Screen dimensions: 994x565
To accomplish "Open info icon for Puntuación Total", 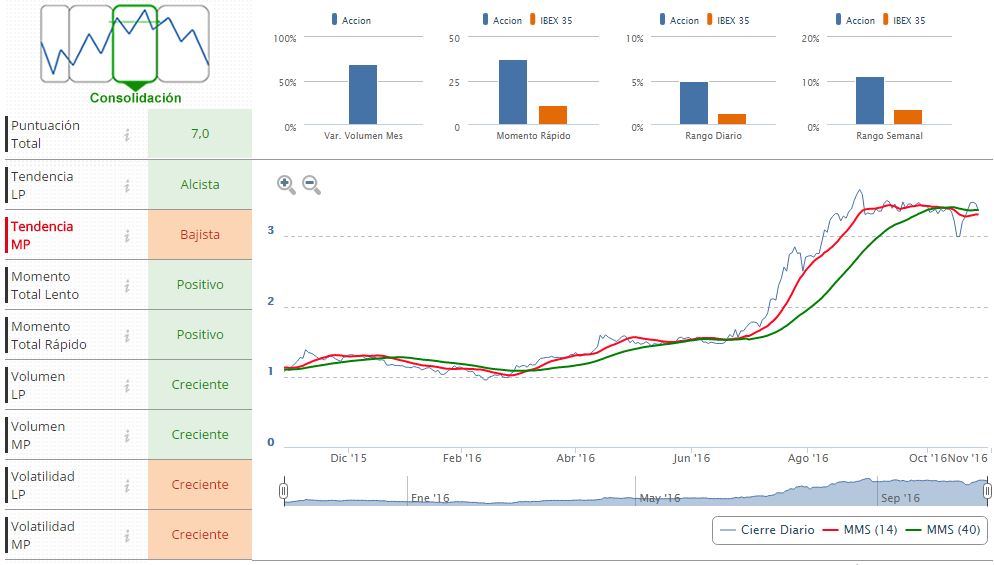I will click(127, 134).
